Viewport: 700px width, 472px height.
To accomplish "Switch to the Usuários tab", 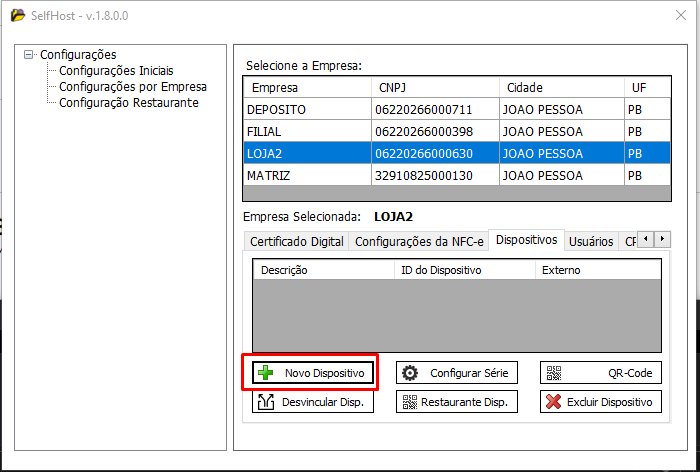I will click(x=590, y=241).
